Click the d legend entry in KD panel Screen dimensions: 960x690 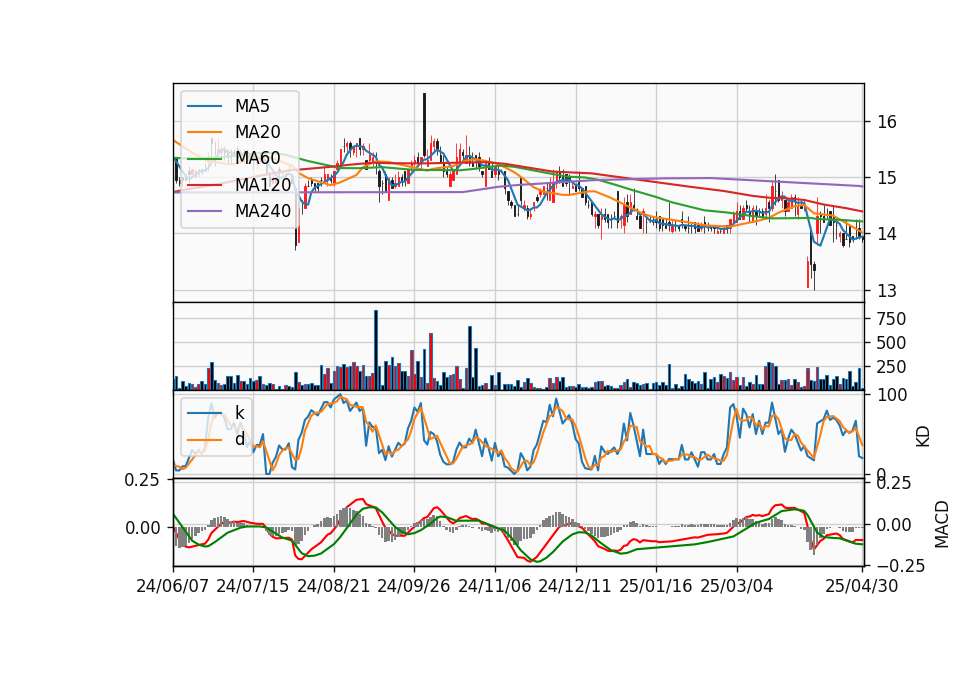(x=239, y=438)
